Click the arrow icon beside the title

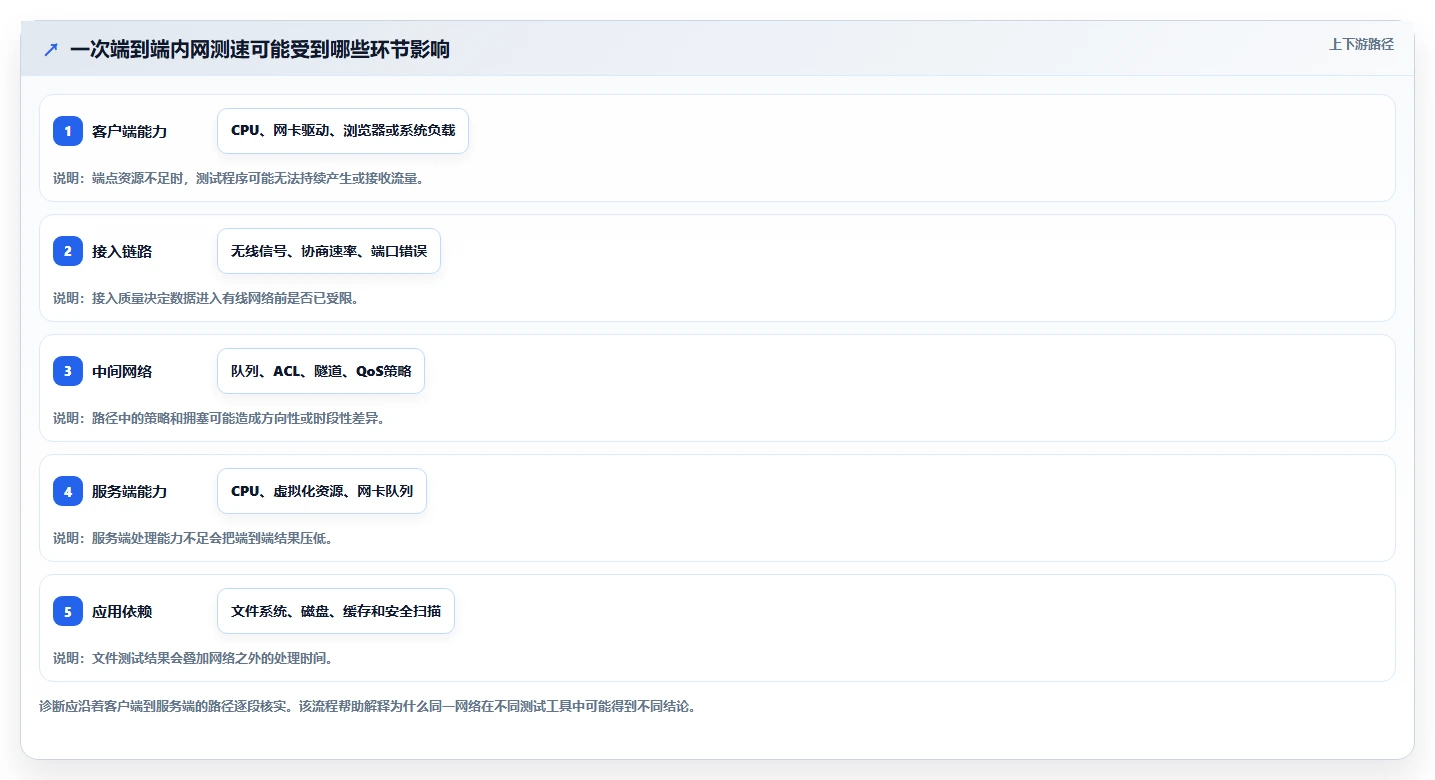click(x=51, y=49)
